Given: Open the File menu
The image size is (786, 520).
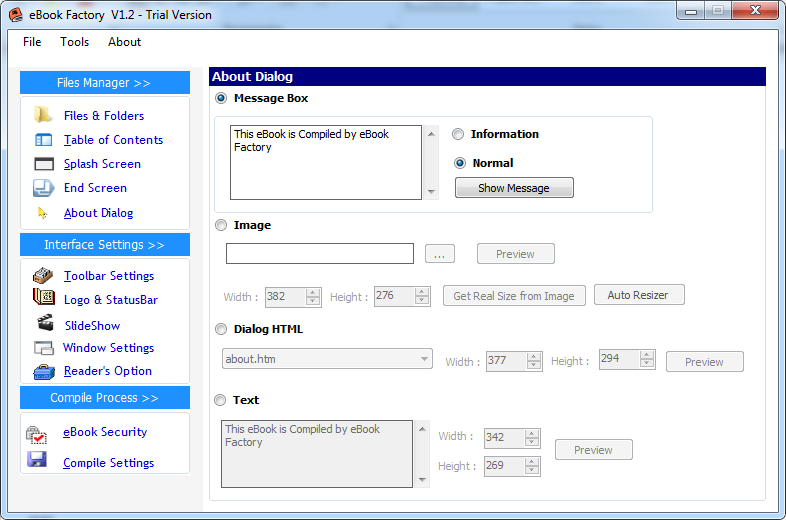Looking at the screenshot, I should point(32,42).
